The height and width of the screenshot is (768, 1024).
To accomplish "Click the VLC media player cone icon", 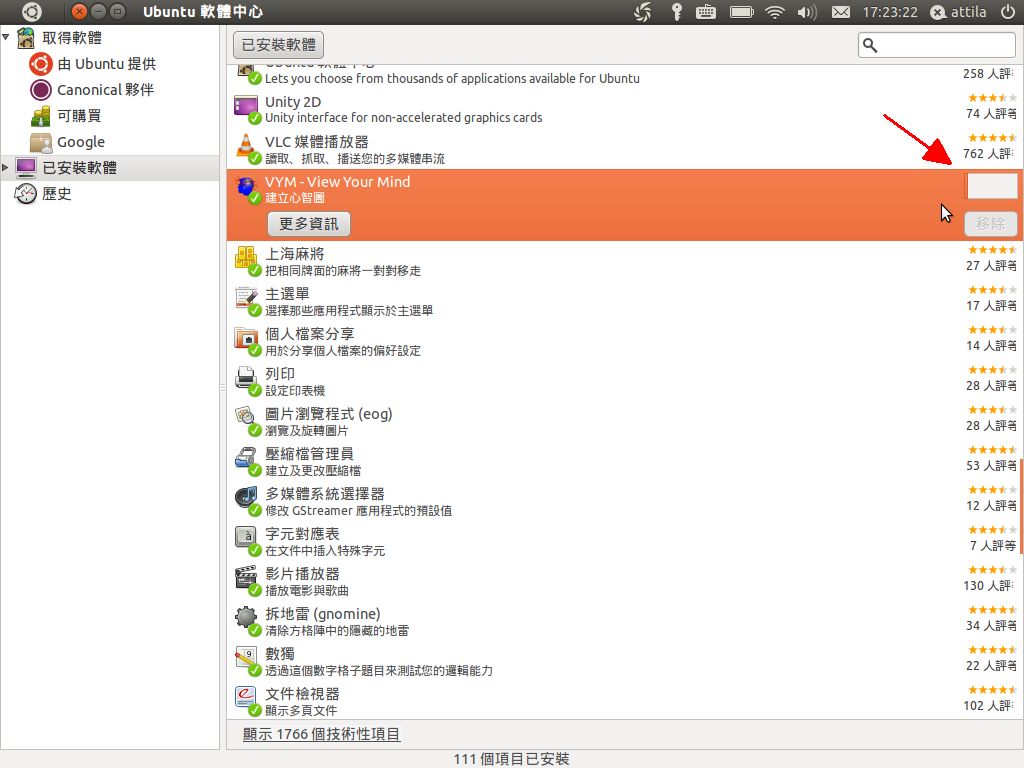I will [x=246, y=147].
